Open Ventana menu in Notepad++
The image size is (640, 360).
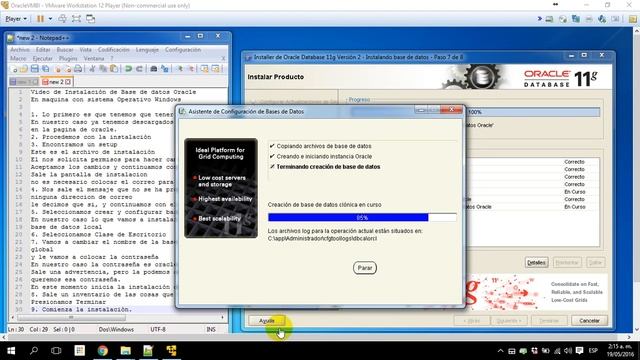(x=94, y=58)
